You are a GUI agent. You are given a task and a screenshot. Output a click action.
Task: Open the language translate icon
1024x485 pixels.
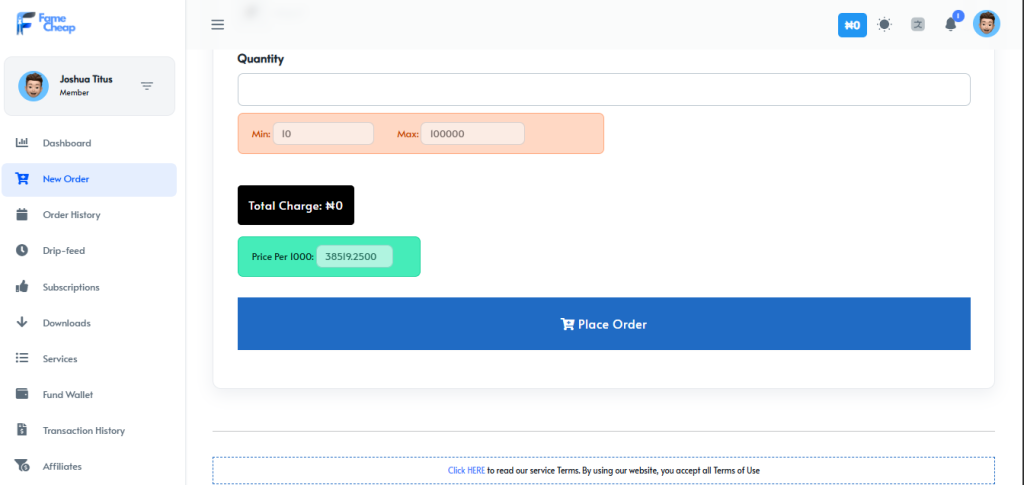tap(918, 25)
